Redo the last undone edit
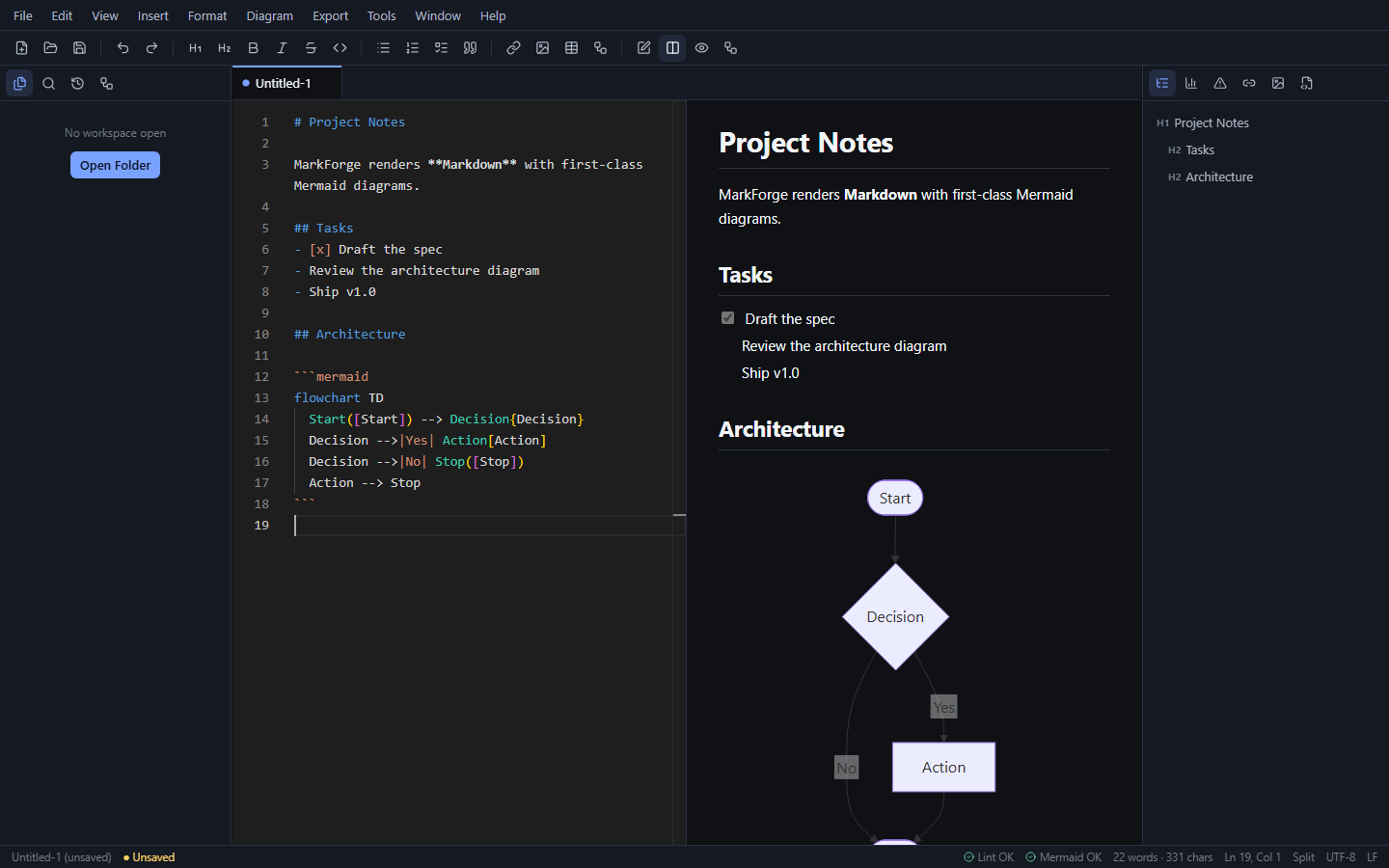 click(151, 48)
